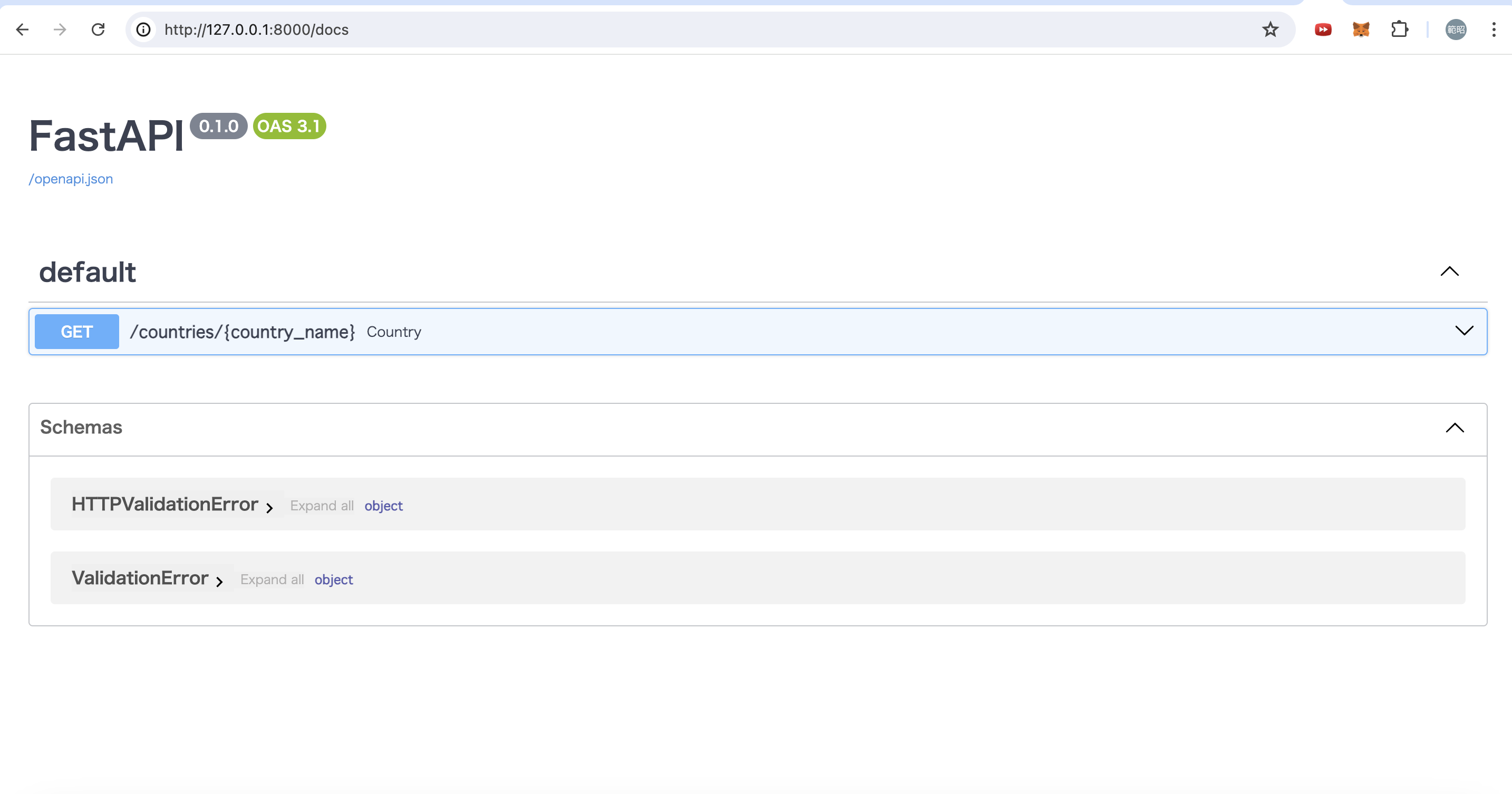The height and width of the screenshot is (794, 1512).
Task: Bookmark the page using the star icon
Action: [x=1269, y=30]
